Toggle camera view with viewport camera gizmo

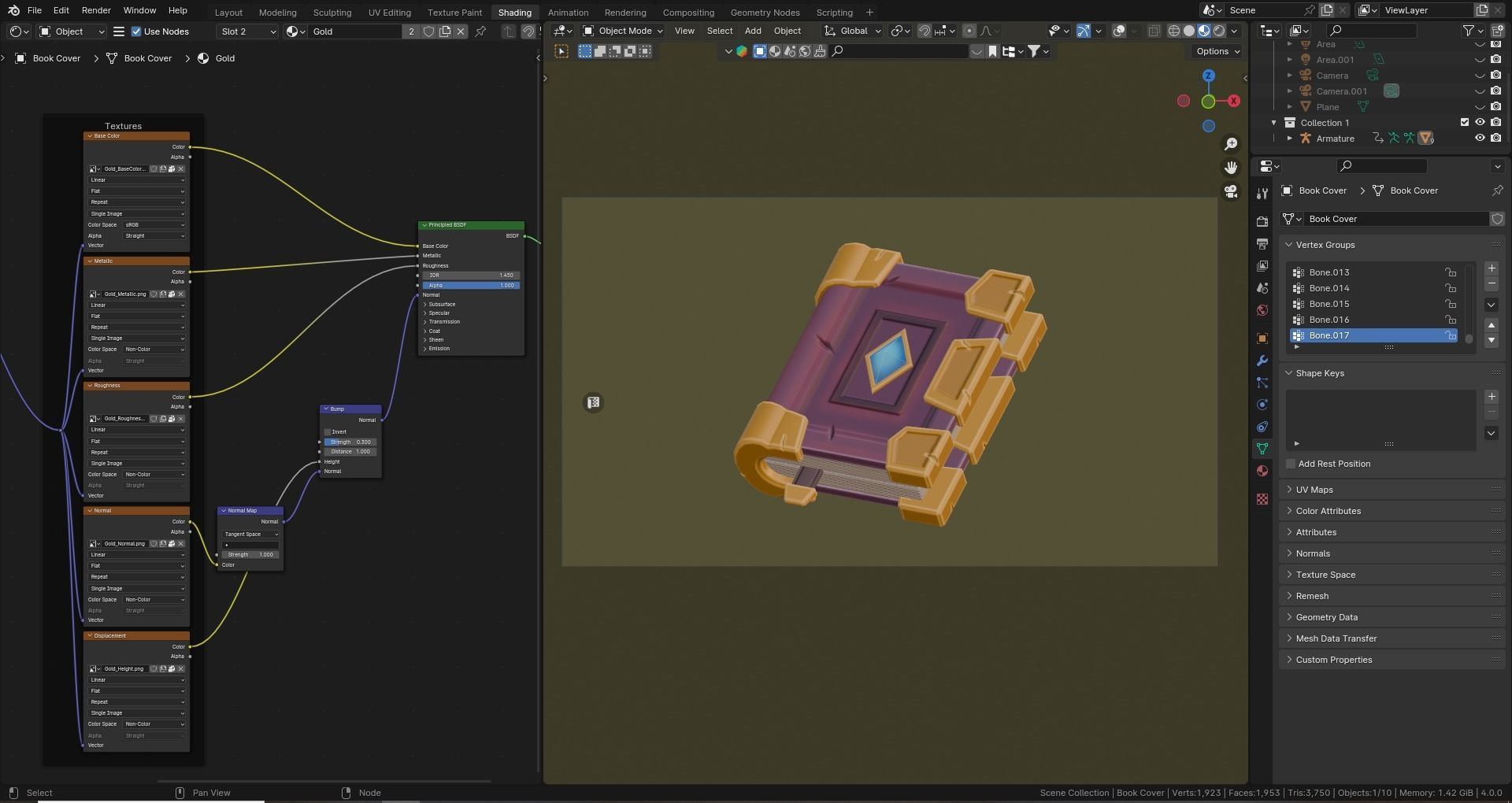coord(1231,191)
